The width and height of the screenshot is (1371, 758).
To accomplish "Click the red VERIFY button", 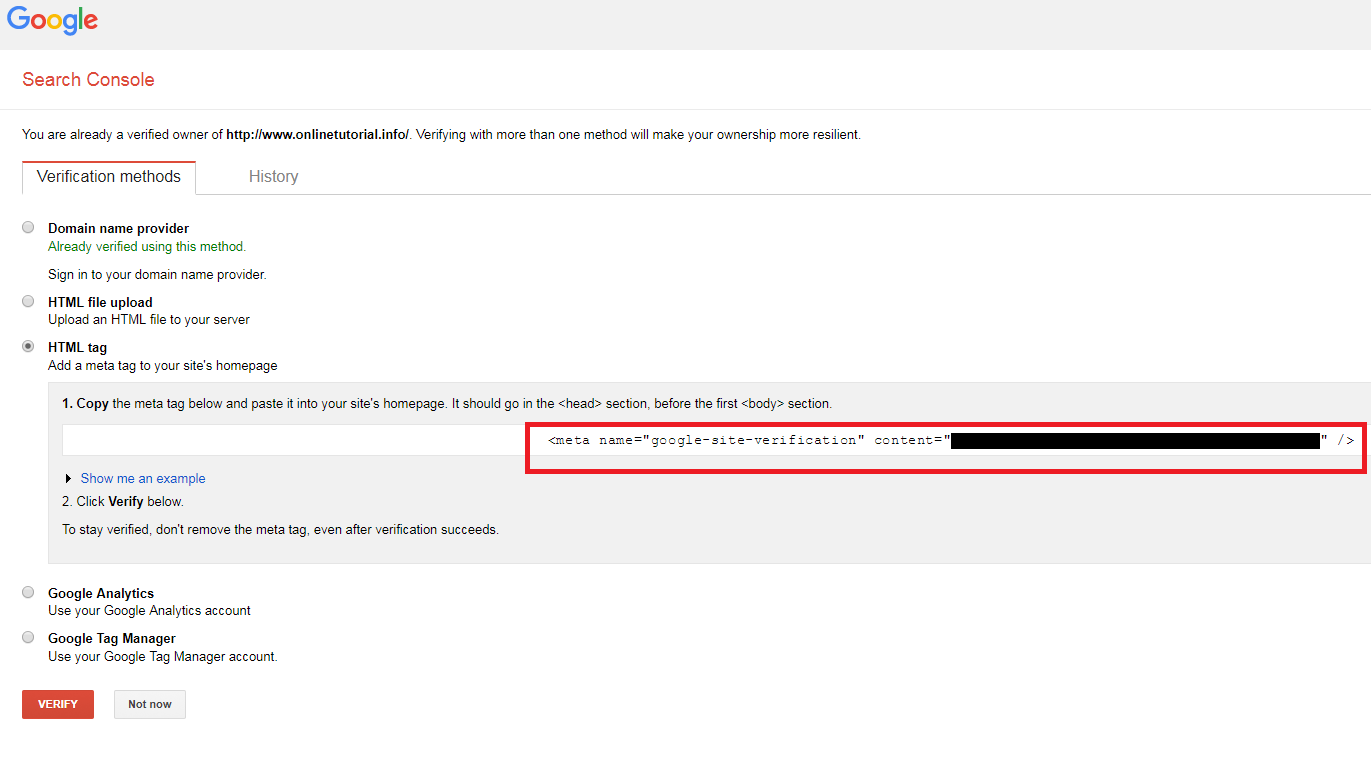I will click(58, 704).
